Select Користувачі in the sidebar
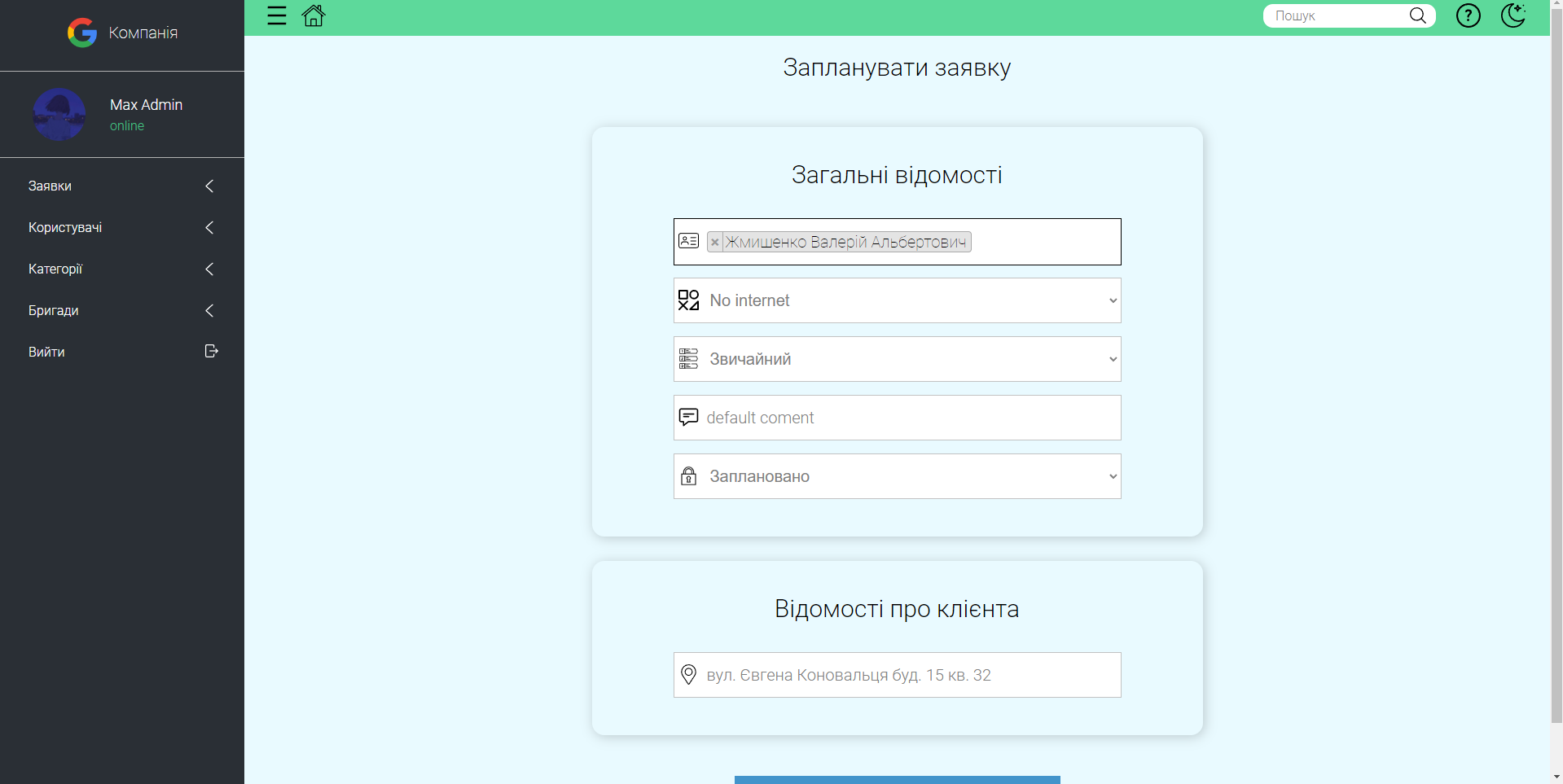The height and width of the screenshot is (784, 1563). [121, 227]
